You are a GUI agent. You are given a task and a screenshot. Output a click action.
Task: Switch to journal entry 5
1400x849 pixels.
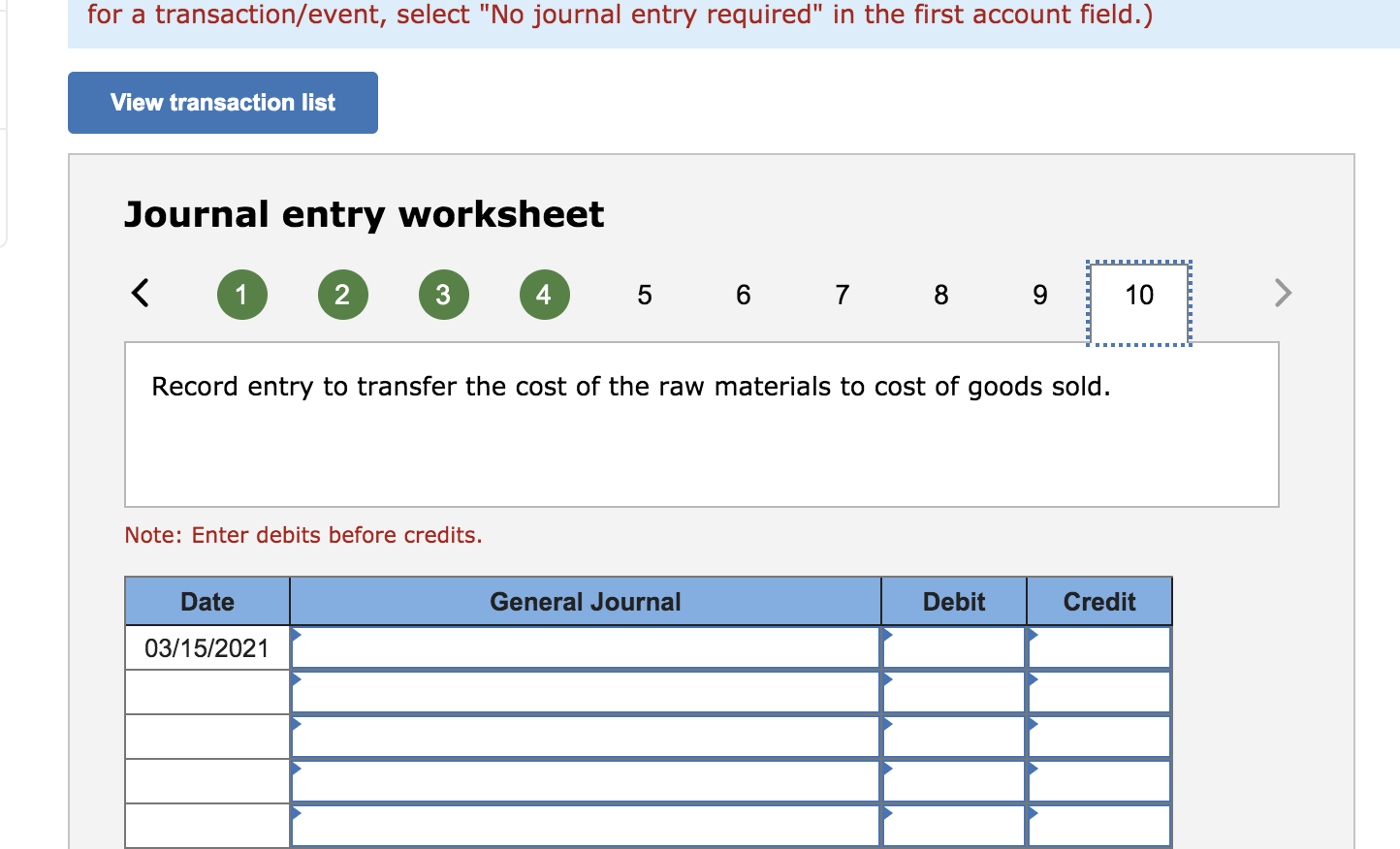(x=645, y=295)
